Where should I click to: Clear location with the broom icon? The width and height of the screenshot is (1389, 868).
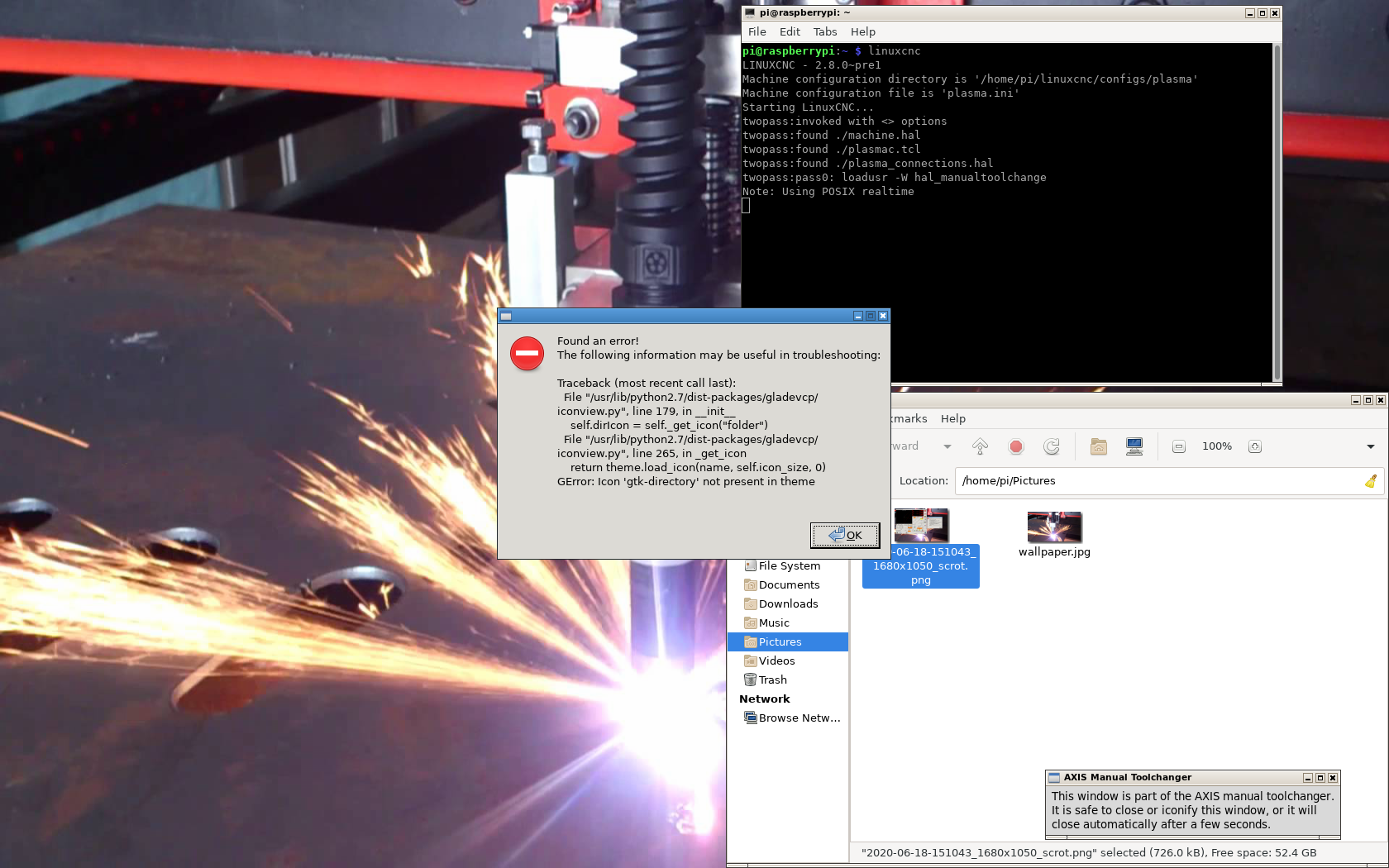(x=1371, y=481)
